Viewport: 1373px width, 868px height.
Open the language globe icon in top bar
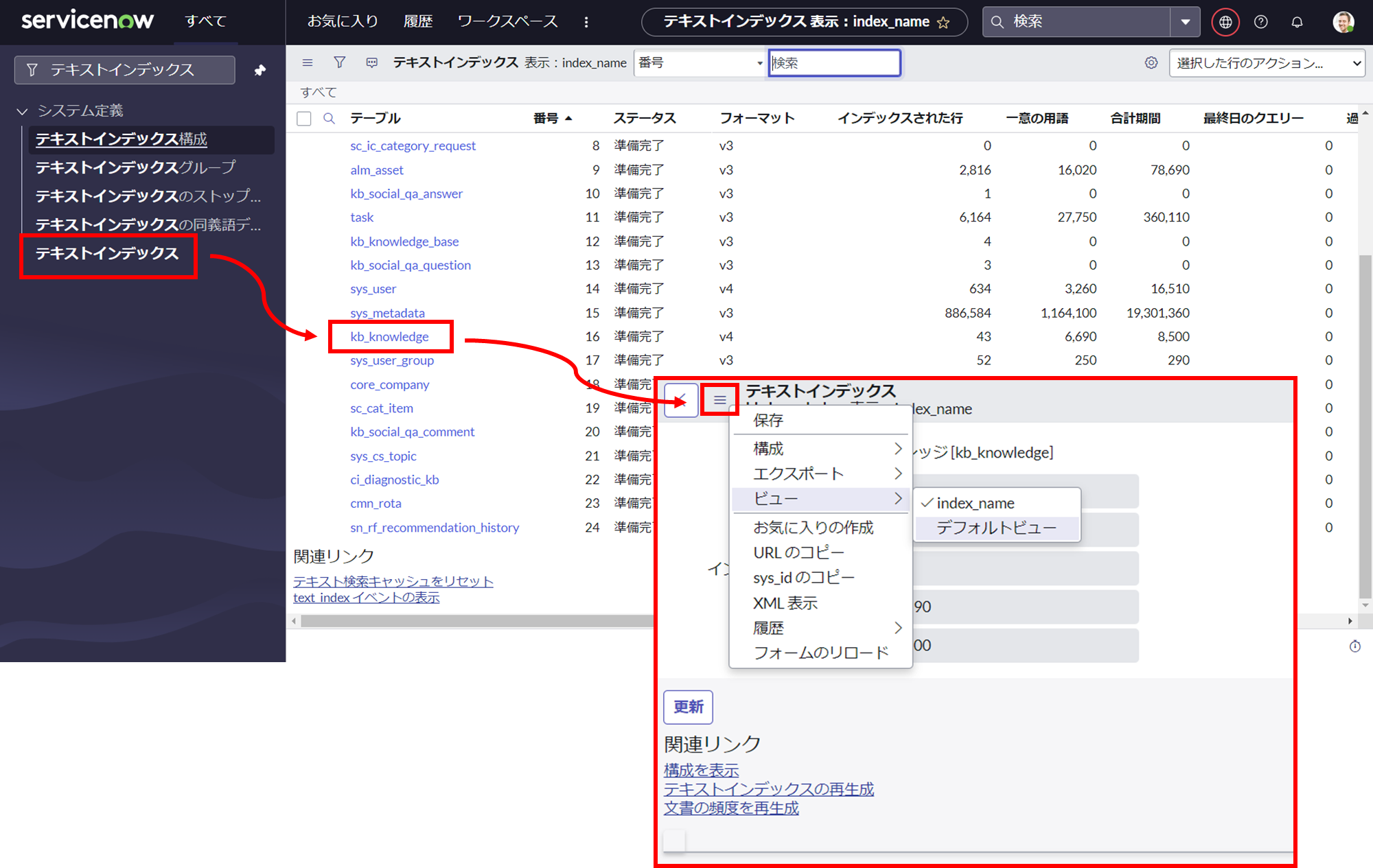coord(1225,21)
